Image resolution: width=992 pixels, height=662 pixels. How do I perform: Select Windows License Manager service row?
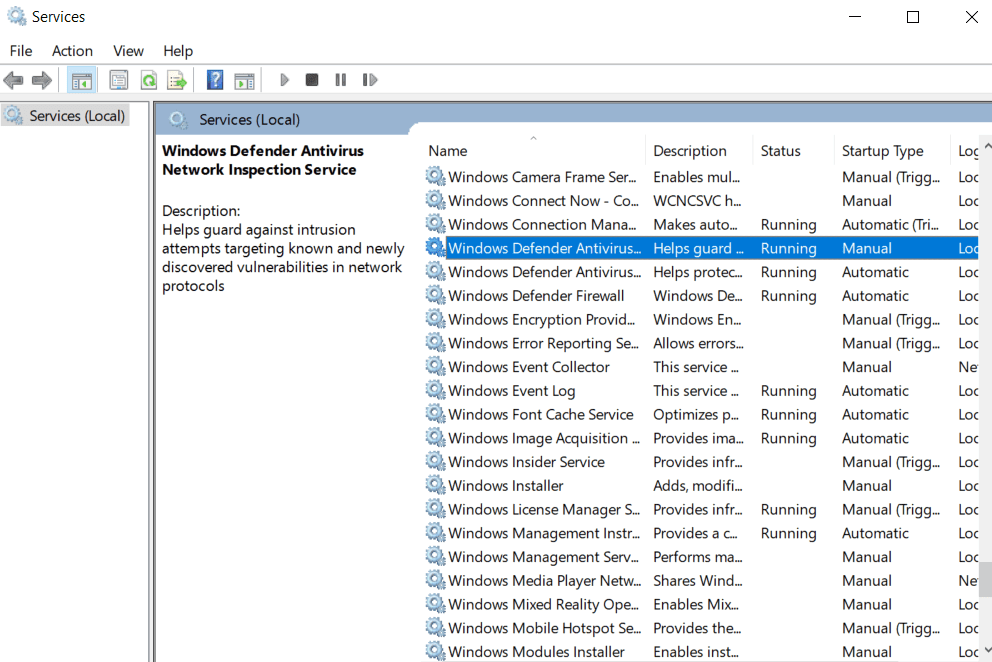(x=701, y=509)
